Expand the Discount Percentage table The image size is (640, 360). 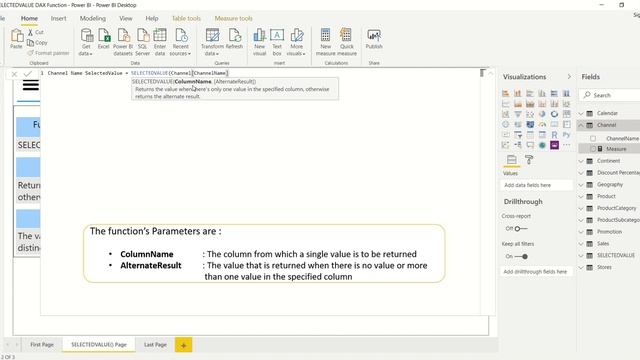[x=581, y=173]
